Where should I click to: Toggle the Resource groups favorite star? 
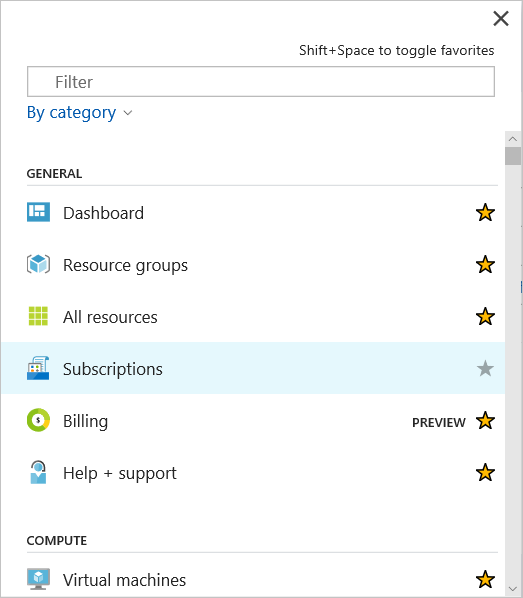(485, 264)
